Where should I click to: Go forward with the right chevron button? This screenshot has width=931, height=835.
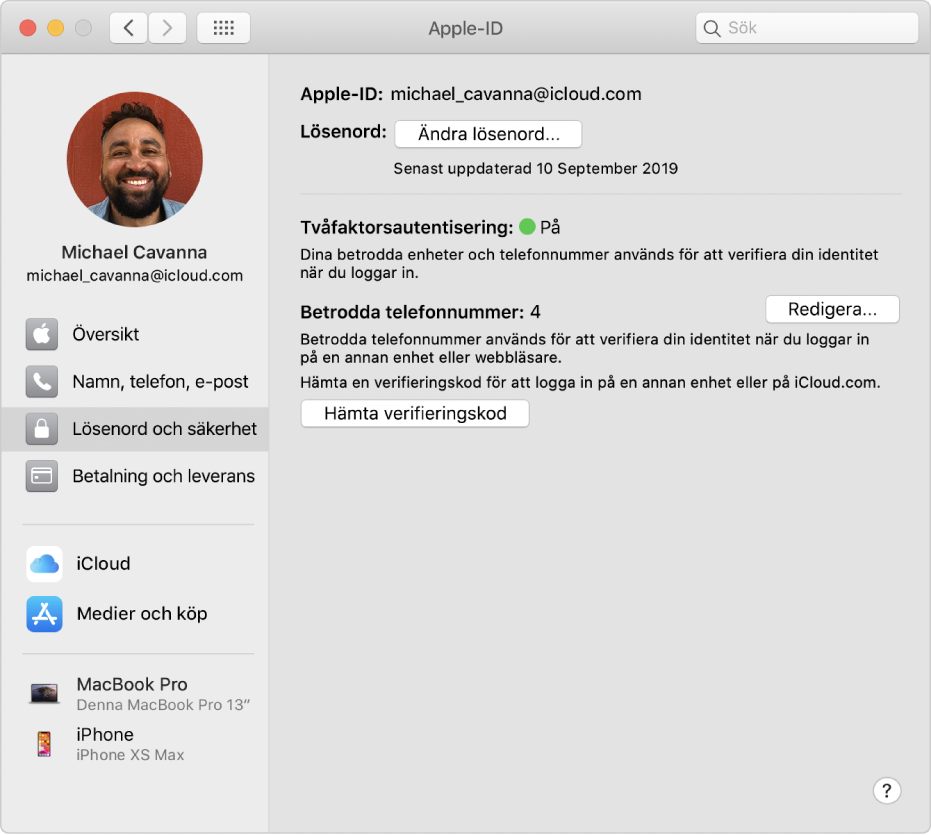point(167,28)
